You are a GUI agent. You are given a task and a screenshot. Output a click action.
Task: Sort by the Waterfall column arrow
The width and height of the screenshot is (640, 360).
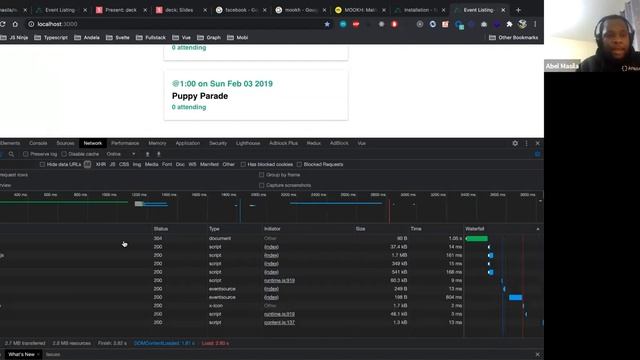[538, 229]
